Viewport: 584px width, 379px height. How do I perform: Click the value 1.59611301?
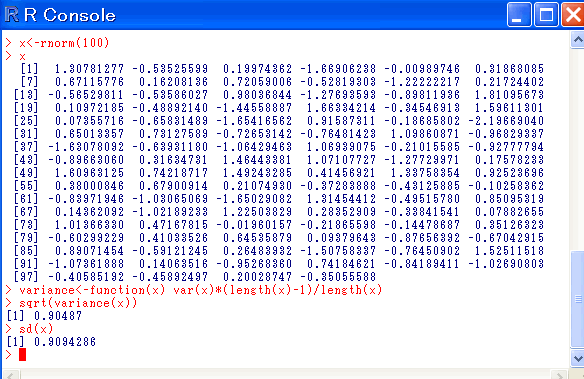[x=510, y=108]
